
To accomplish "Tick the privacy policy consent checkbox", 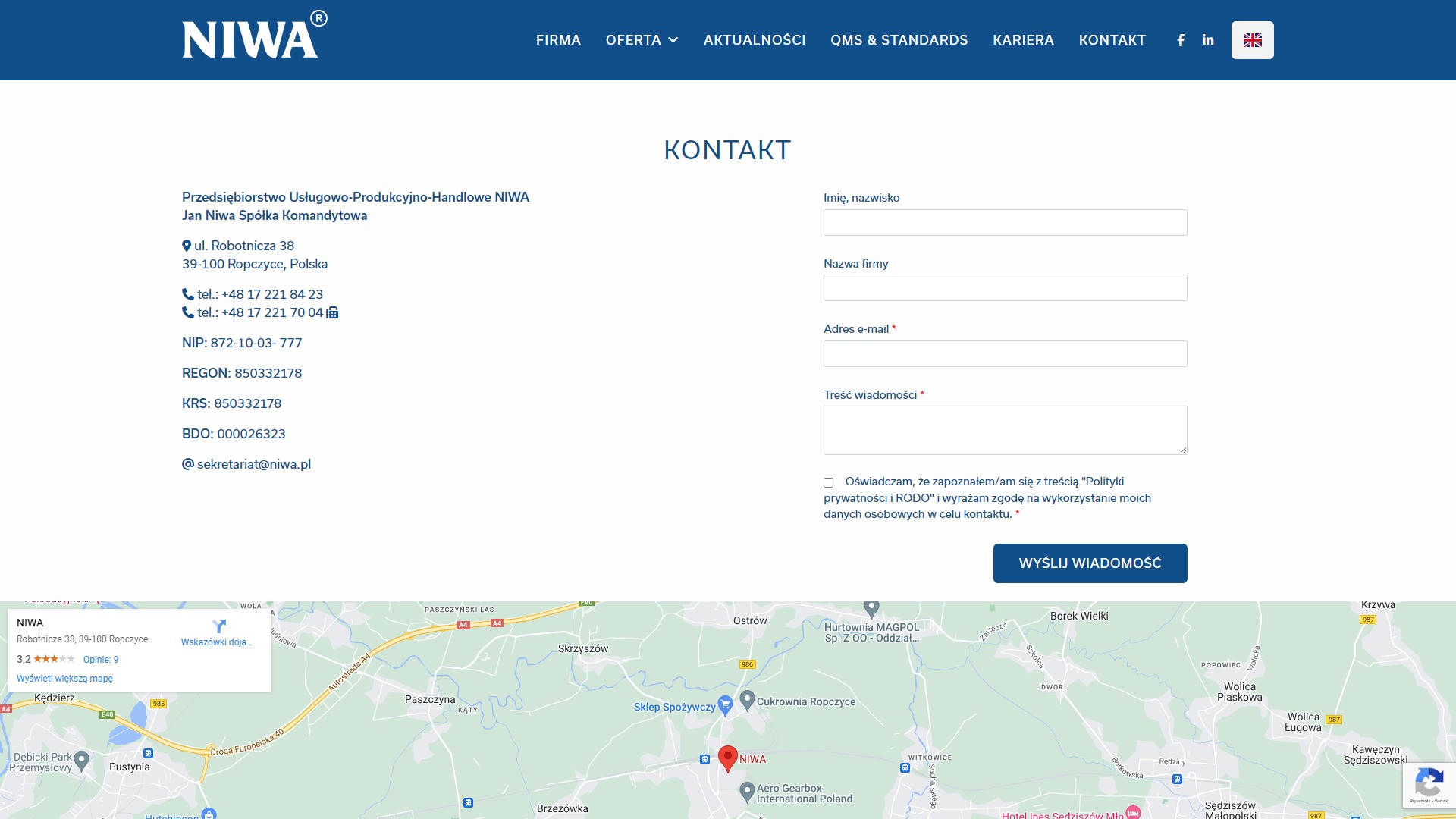I will (828, 482).
